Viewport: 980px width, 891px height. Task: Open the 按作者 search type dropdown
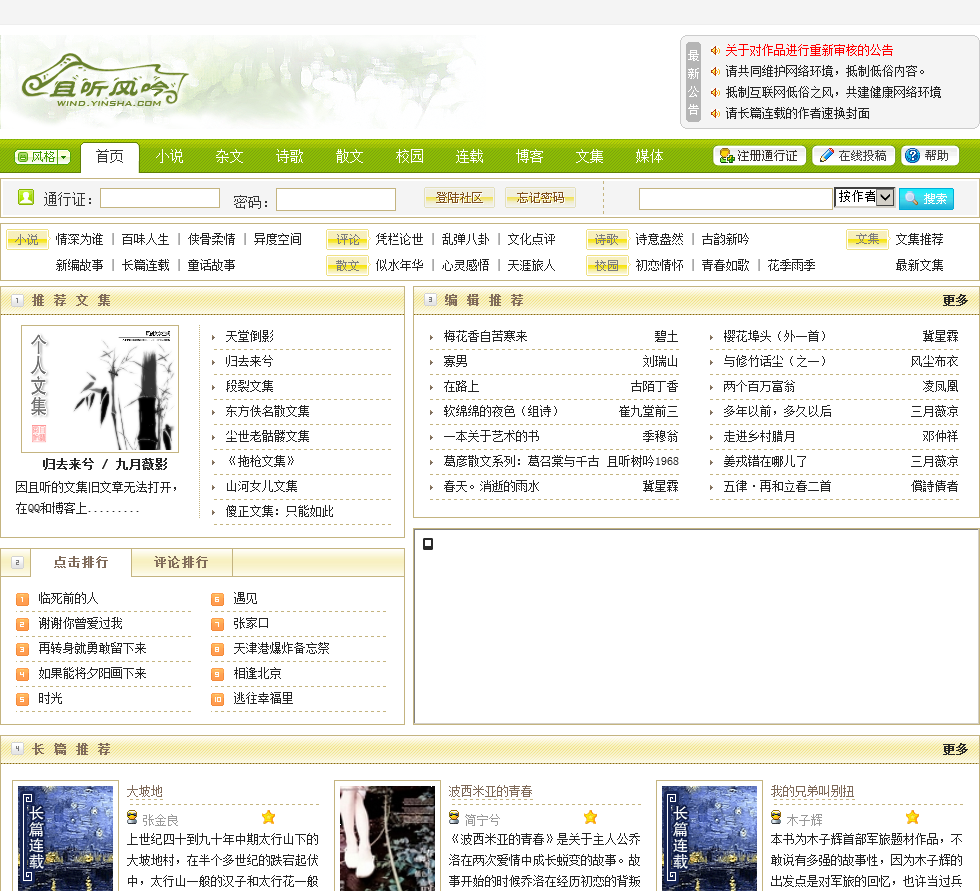(864, 197)
